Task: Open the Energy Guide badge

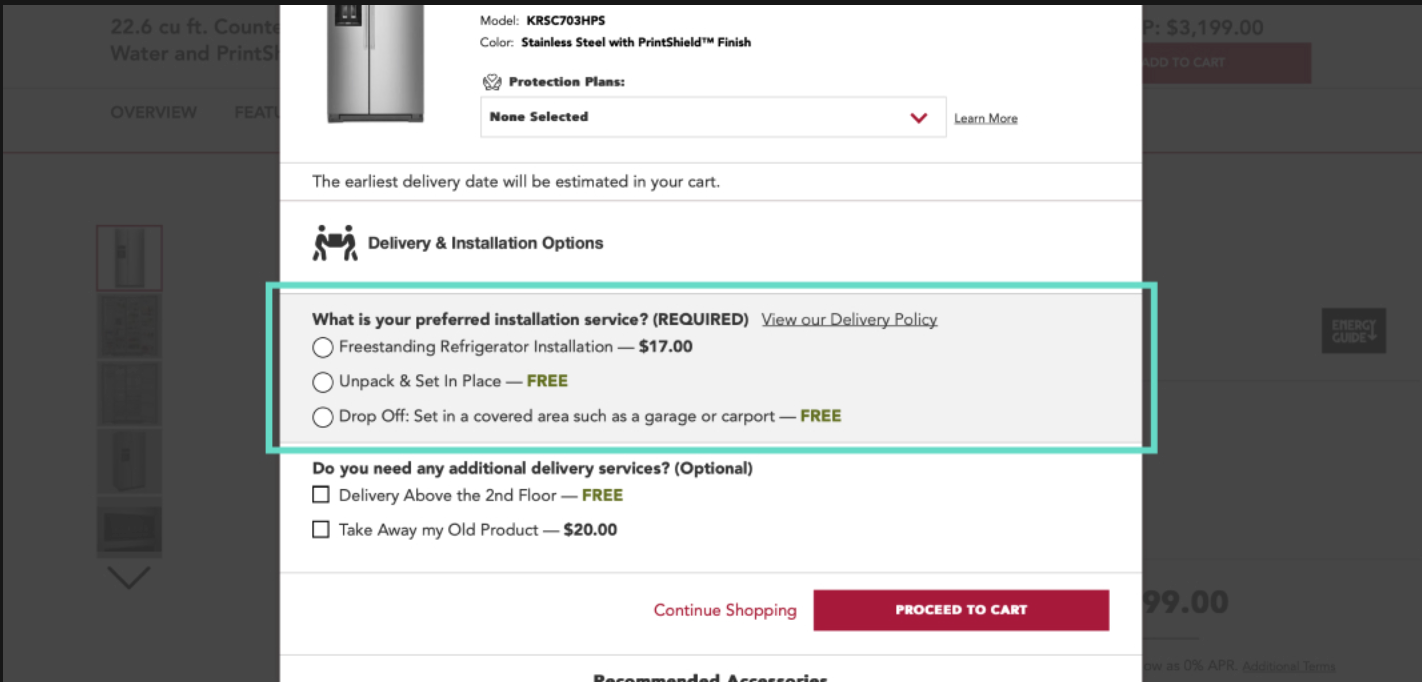Action: [1353, 331]
